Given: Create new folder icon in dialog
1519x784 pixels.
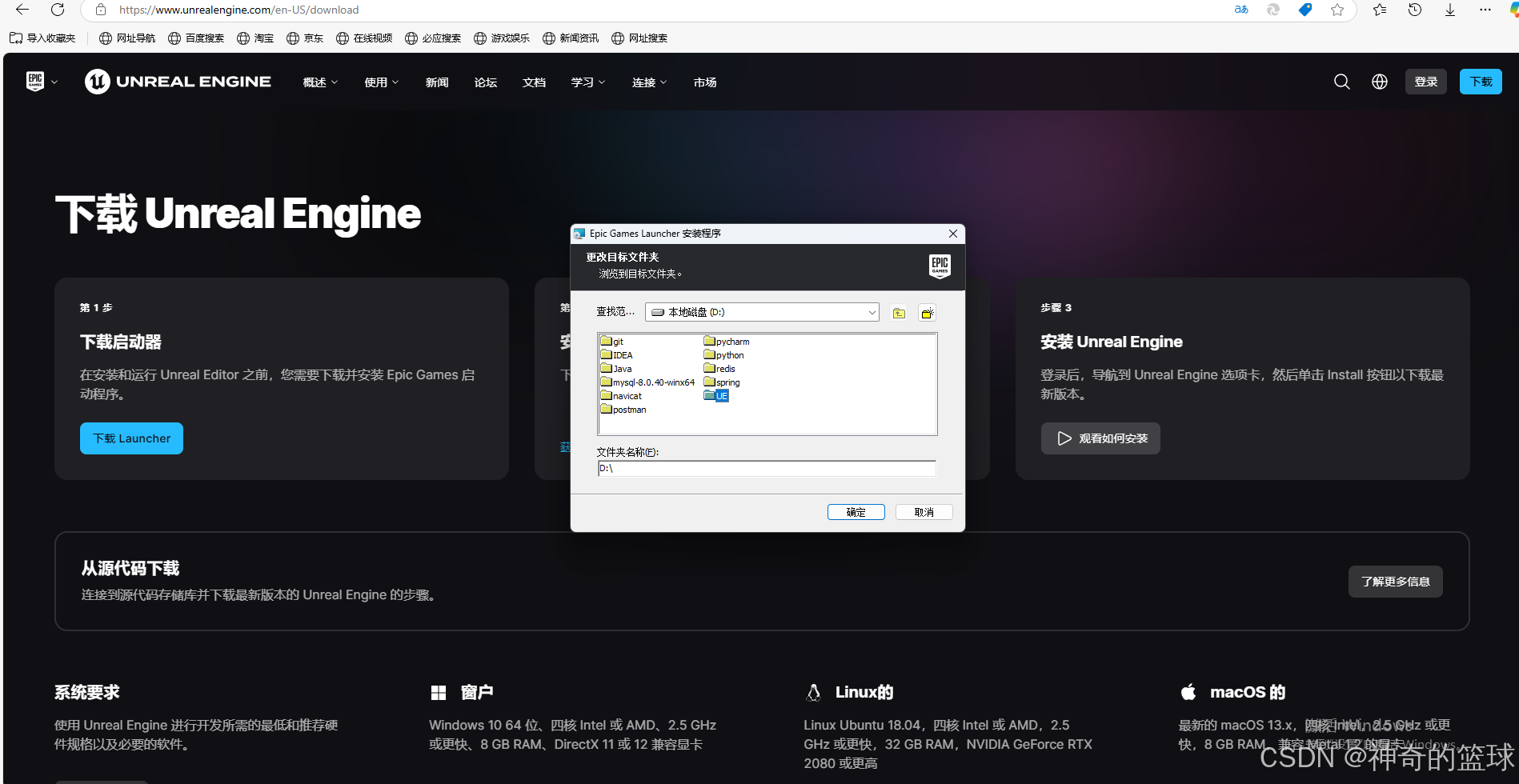Looking at the screenshot, I should point(928,313).
